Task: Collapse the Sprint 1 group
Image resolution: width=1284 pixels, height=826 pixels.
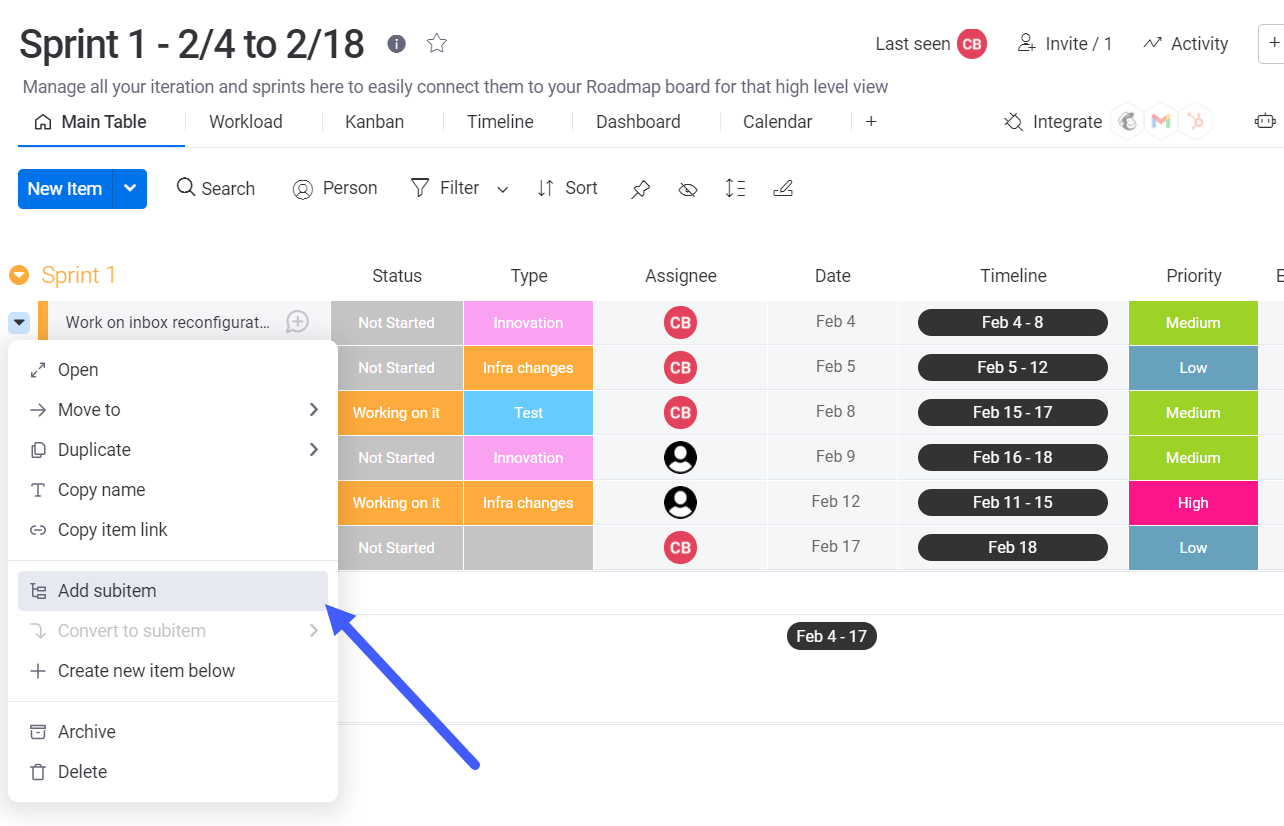Action: 19,275
